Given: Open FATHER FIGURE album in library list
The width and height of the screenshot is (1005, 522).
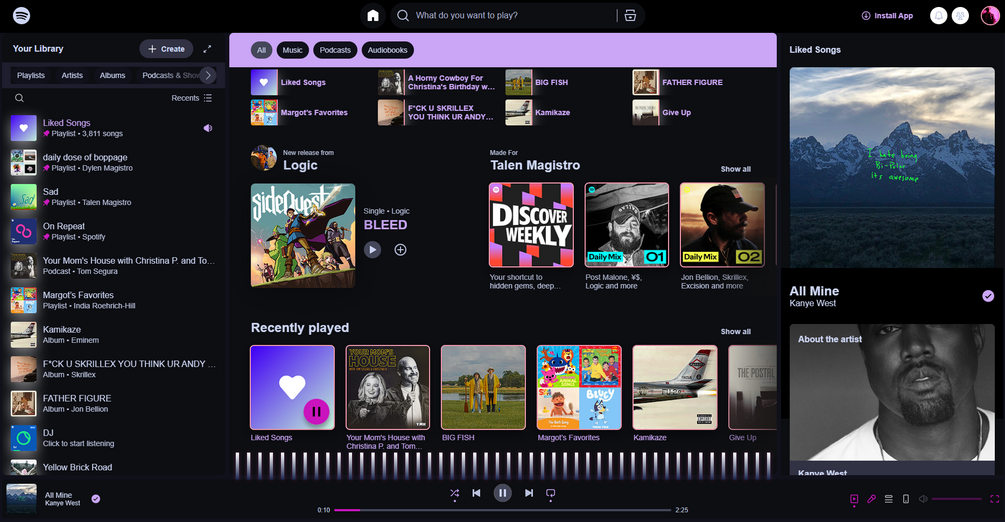Looking at the screenshot, I should coord(113,403).
